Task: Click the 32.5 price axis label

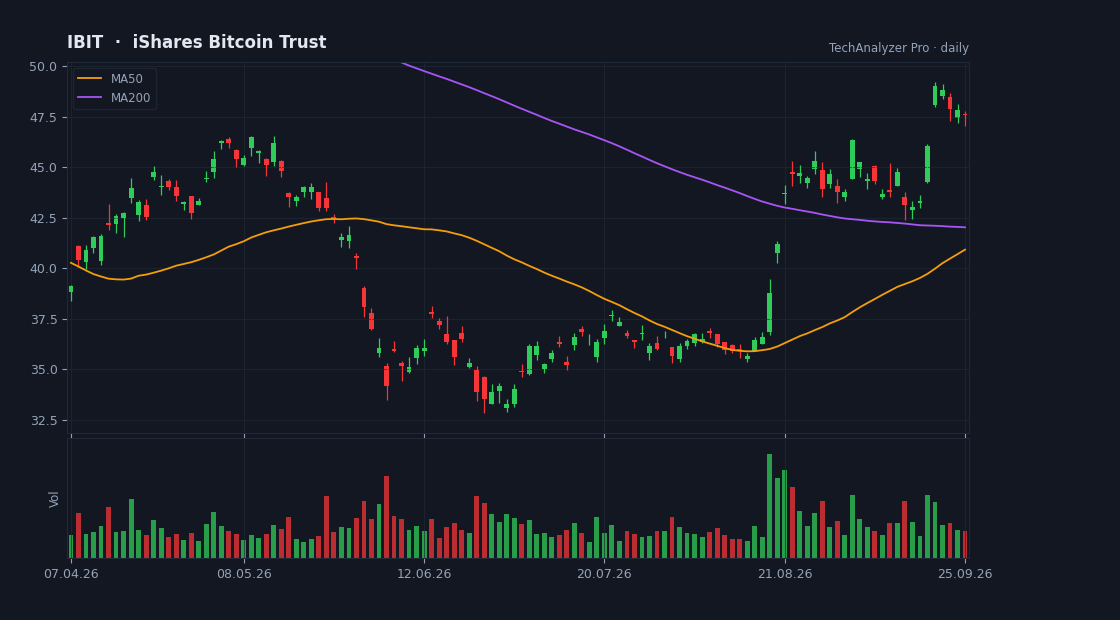Action: pyautogui.click(x=43, y=420)
